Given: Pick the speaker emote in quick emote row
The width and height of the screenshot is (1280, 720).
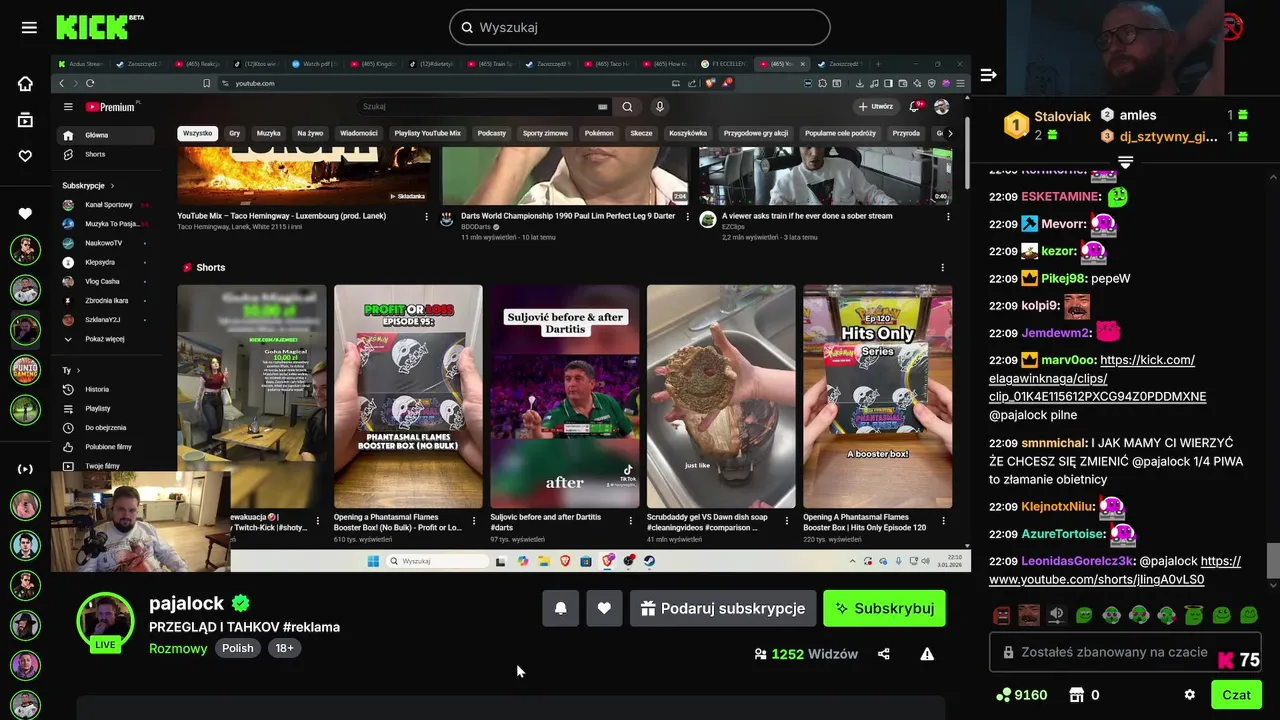Looking at the screenshot, I should [1056, 615].
